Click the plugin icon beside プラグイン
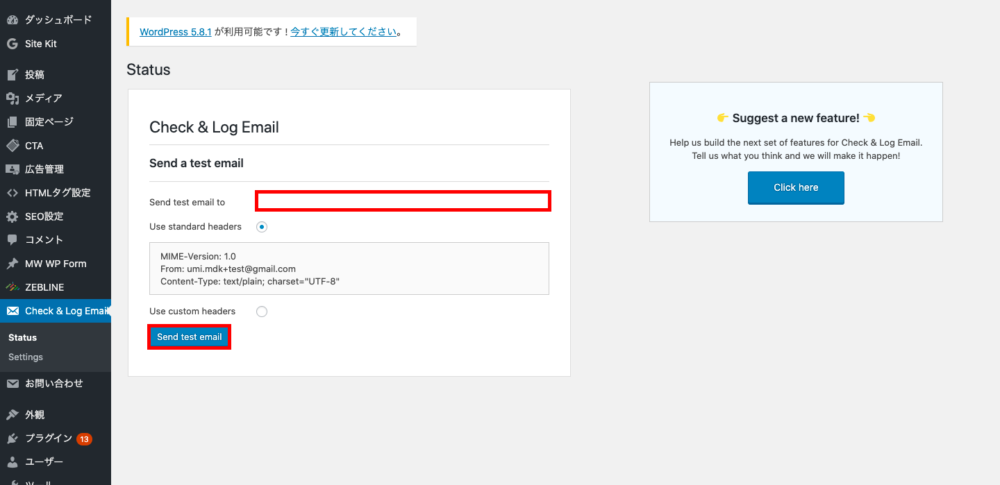 pyautogui.click(x=12, y=438)
